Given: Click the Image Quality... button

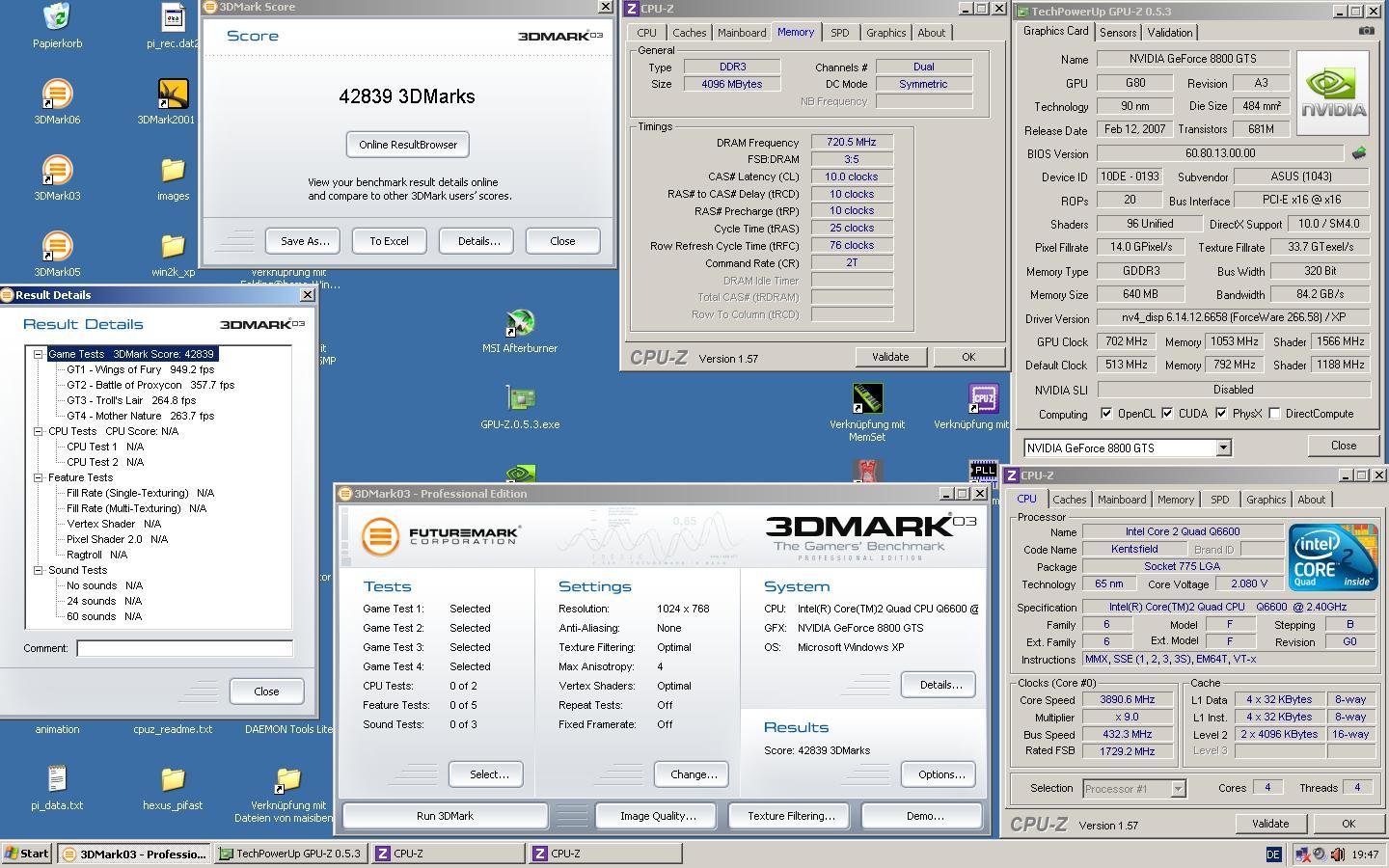Looking at the screenshot, I should [x=658, y=816].
